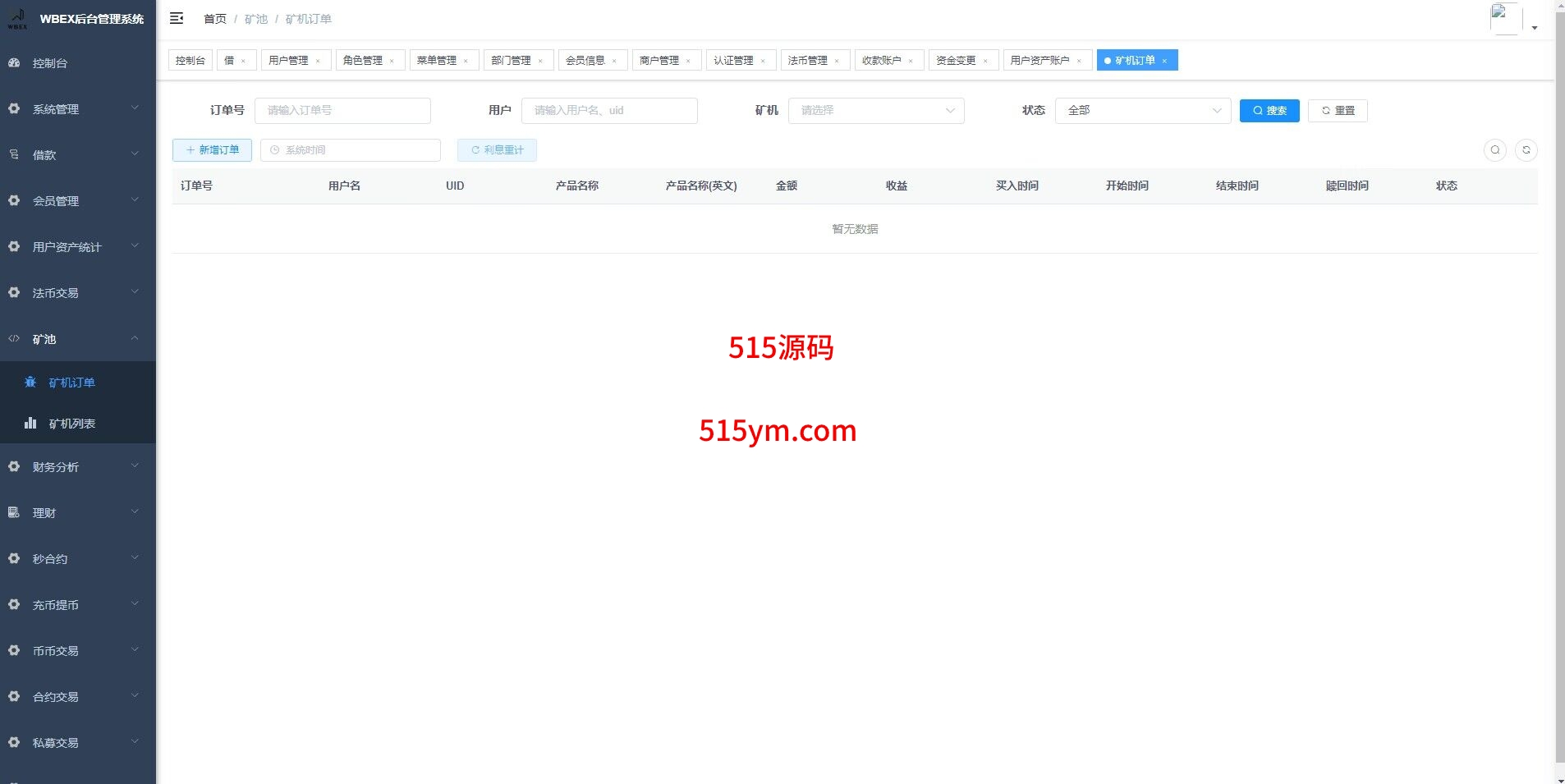The width and height of the screenshot is (1565, 784).
Task: Click the user avatar image
Action: (1505, 18)
